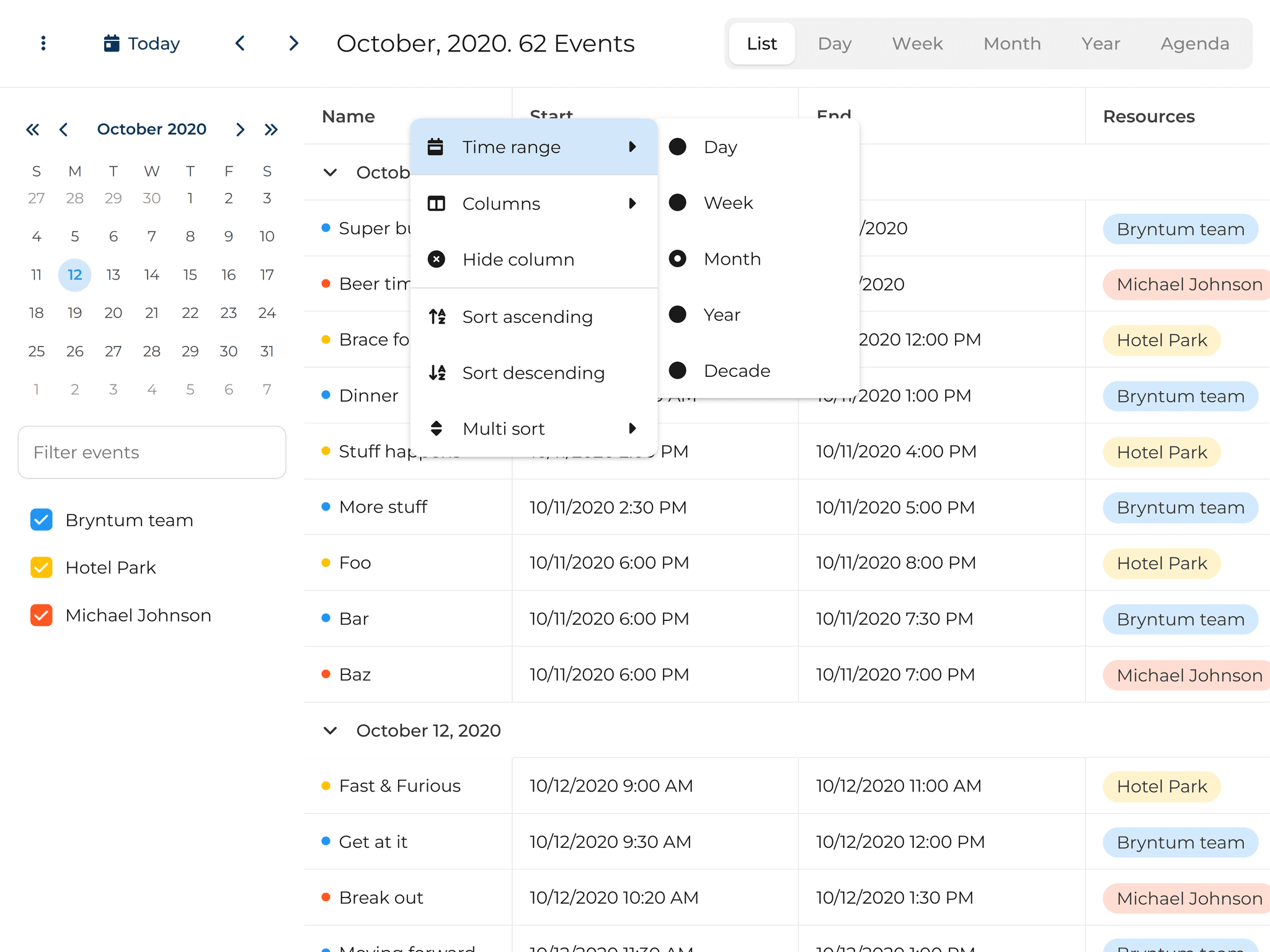Collapse the October 12, 2020 group
This screenshot has width=1270, height=952.
point(330,730)
